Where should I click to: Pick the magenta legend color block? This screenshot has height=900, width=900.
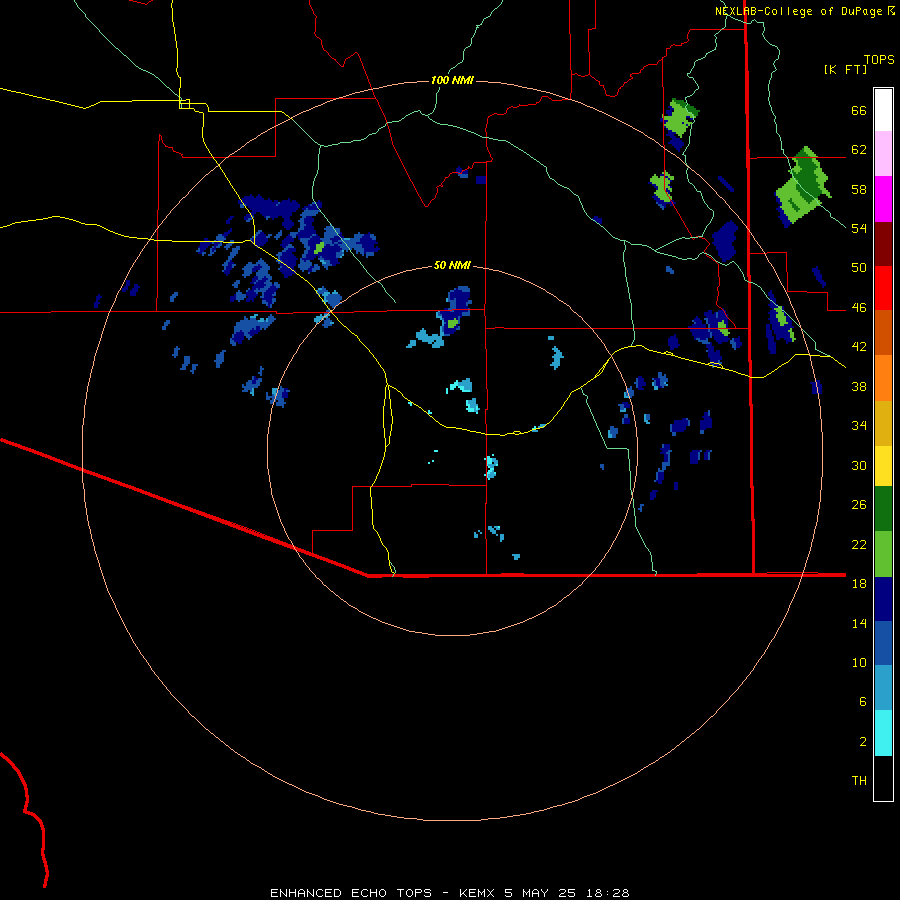click(883, 199)
